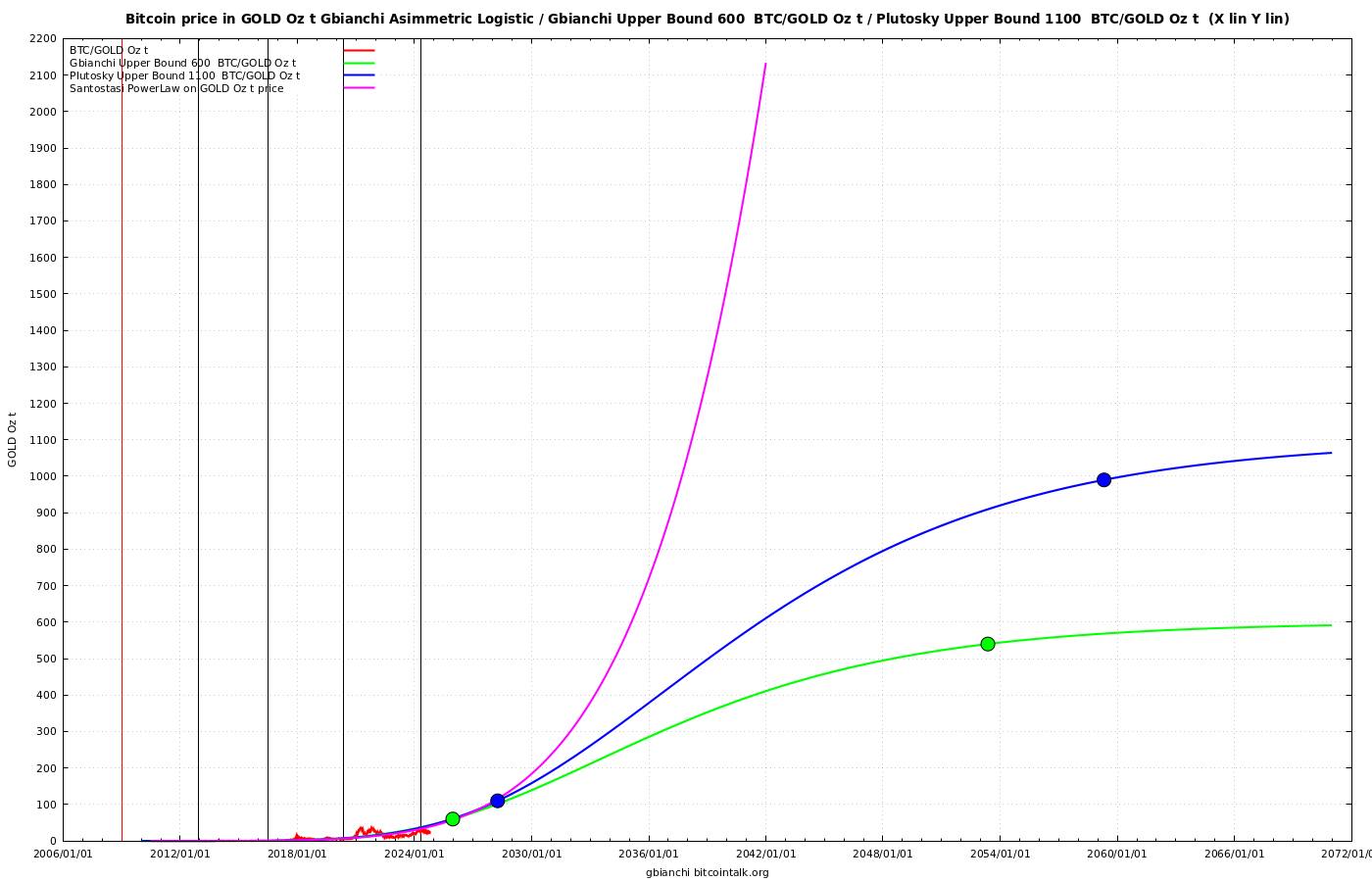Screen dimensions: 1372x882
Task: Click the 2060/01/01 x-axis label
Action: [x=1117, y=854]
